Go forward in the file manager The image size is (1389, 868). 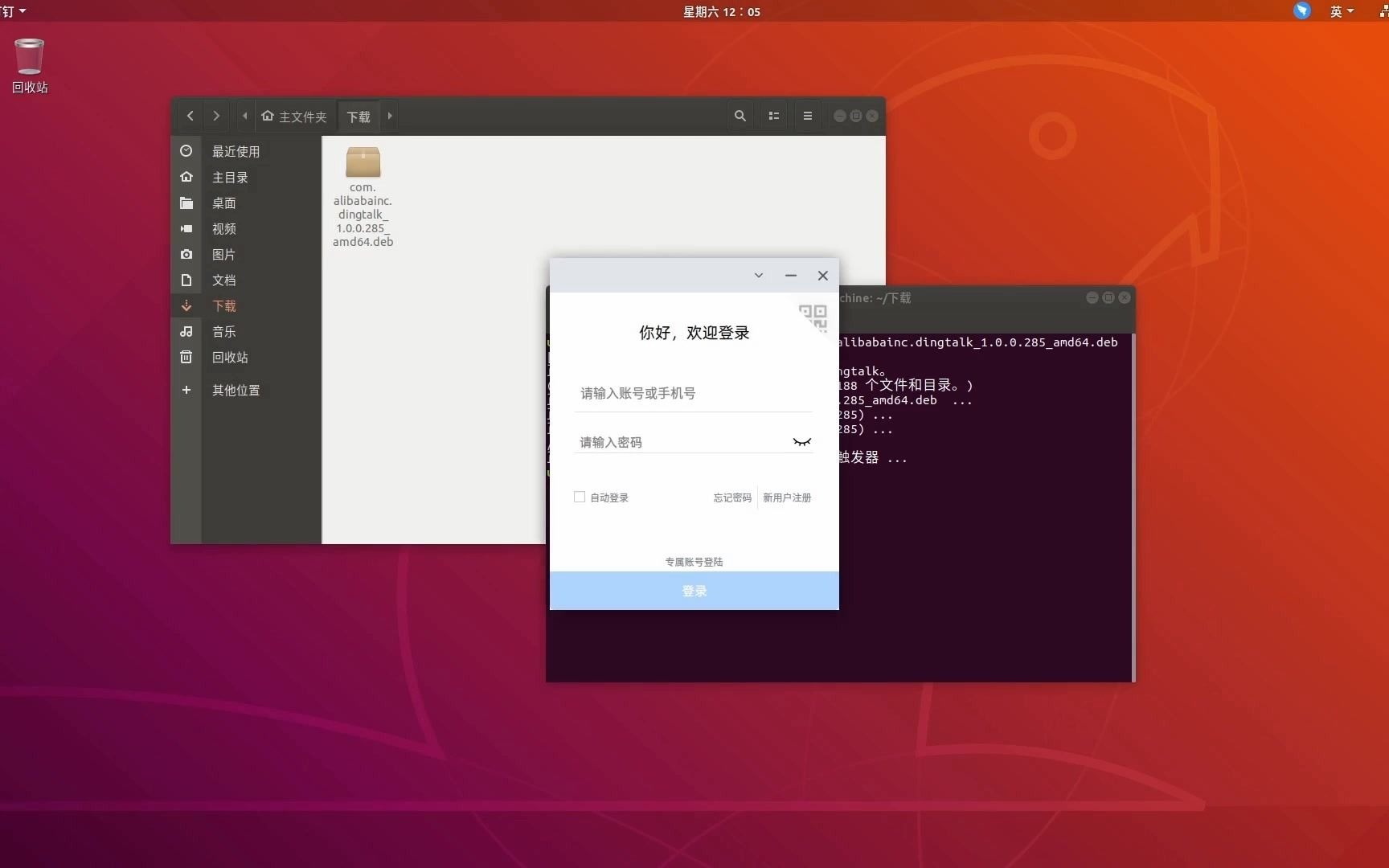(x=216, y=116)
